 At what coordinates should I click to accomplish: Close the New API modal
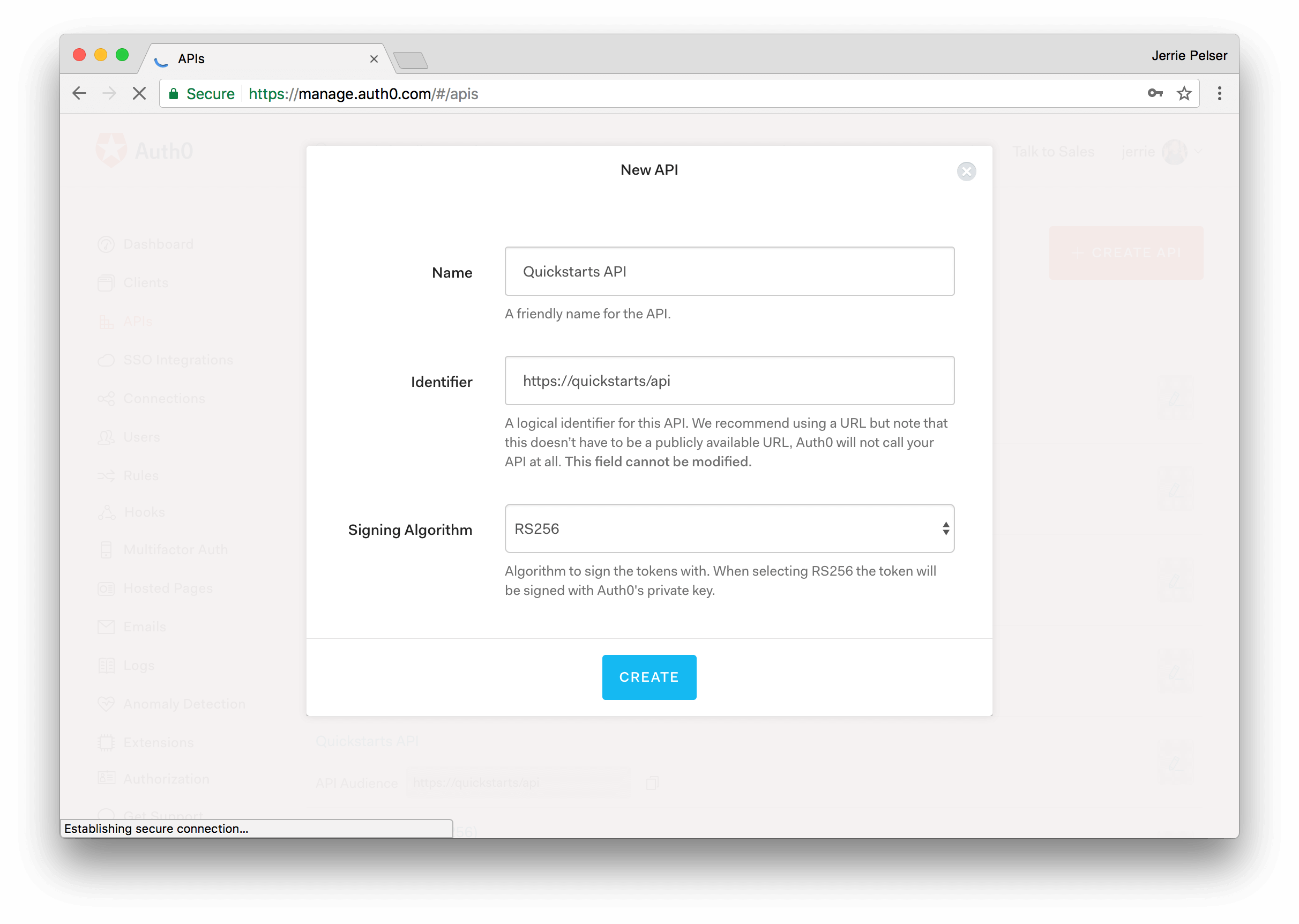point(967,172)
